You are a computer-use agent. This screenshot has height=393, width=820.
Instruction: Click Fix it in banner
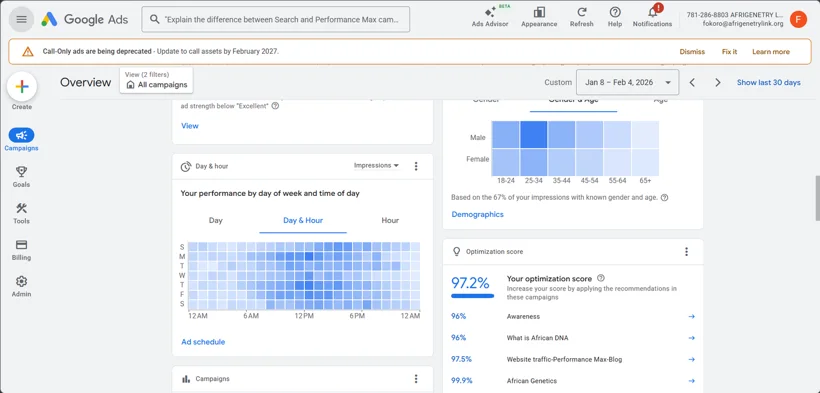730,52
